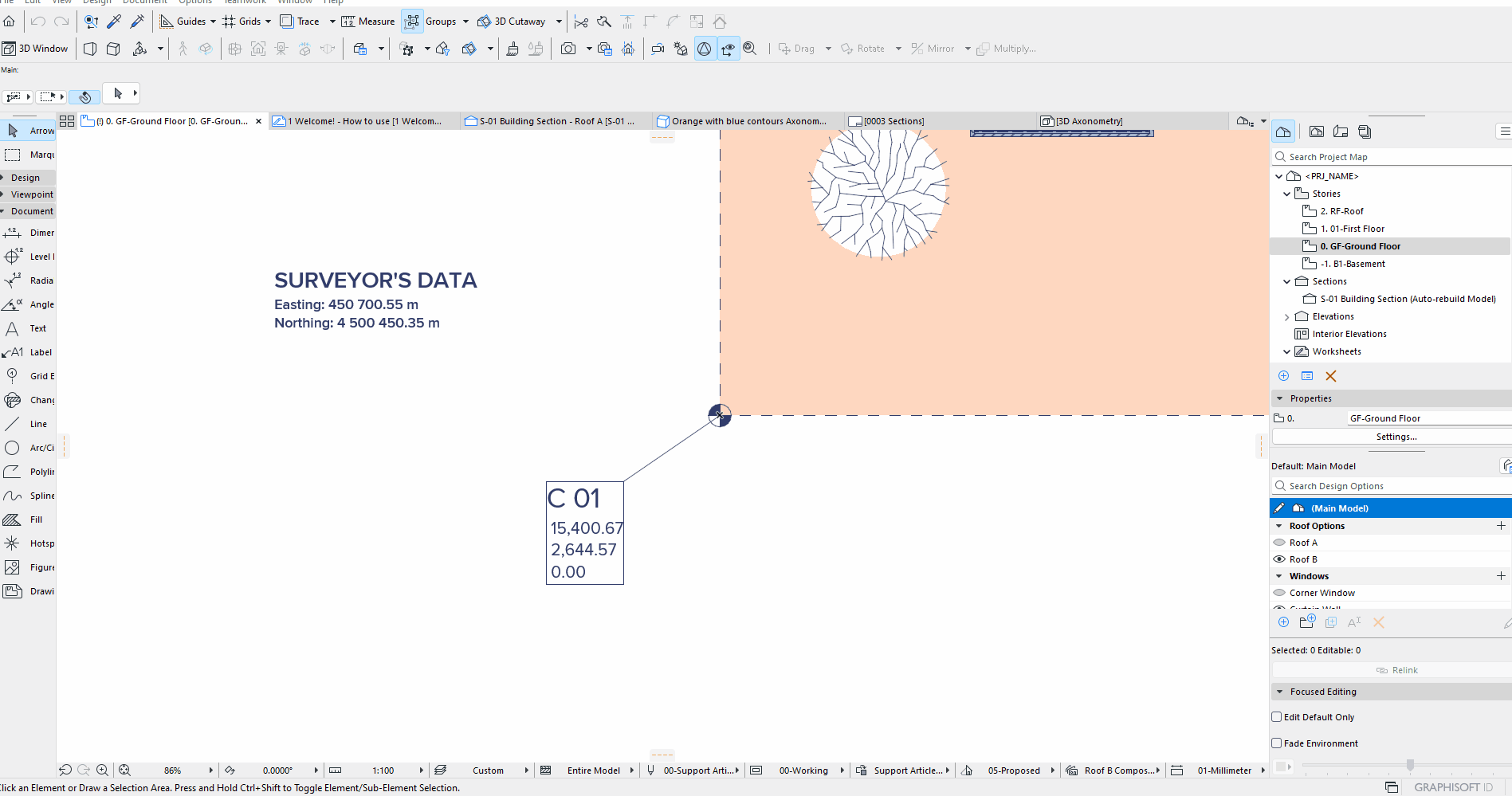Select the Level Dimension tool
The height and width of the screenshot is (796, 1512).
(28, 257)
